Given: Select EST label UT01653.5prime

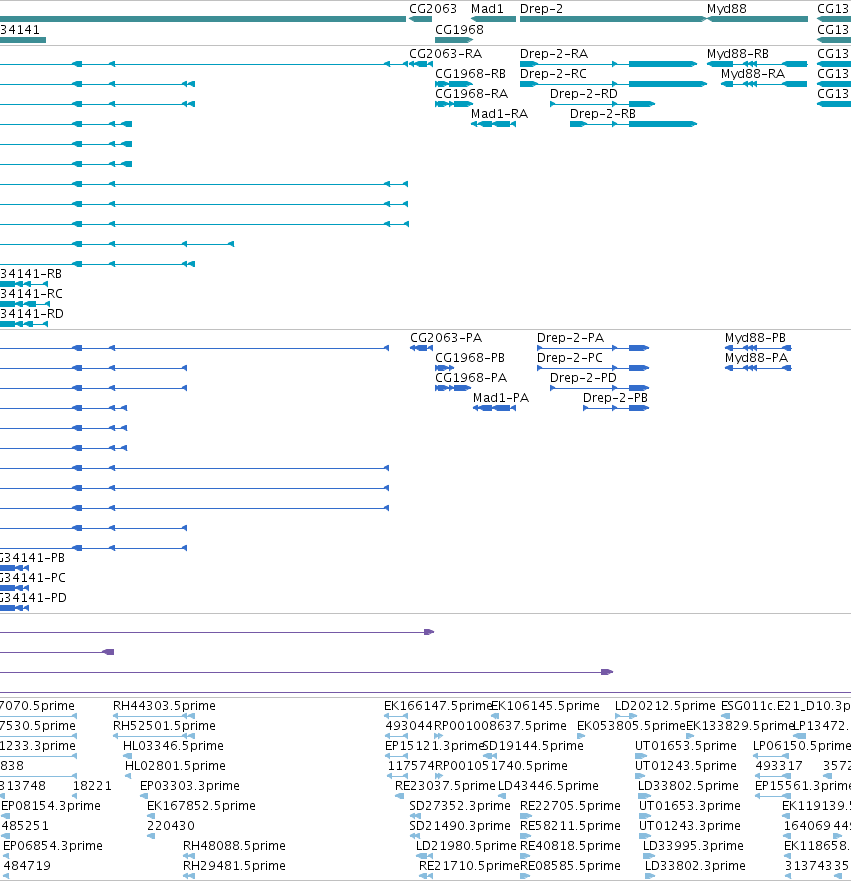Looking at the screenshot, I should tap(685, 746).
